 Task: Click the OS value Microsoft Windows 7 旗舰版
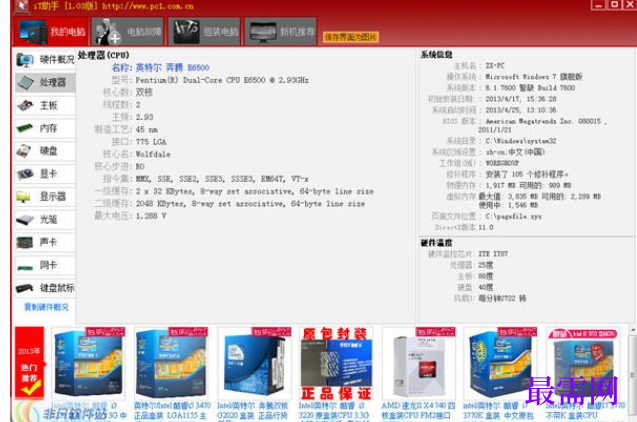pos(534,77)
